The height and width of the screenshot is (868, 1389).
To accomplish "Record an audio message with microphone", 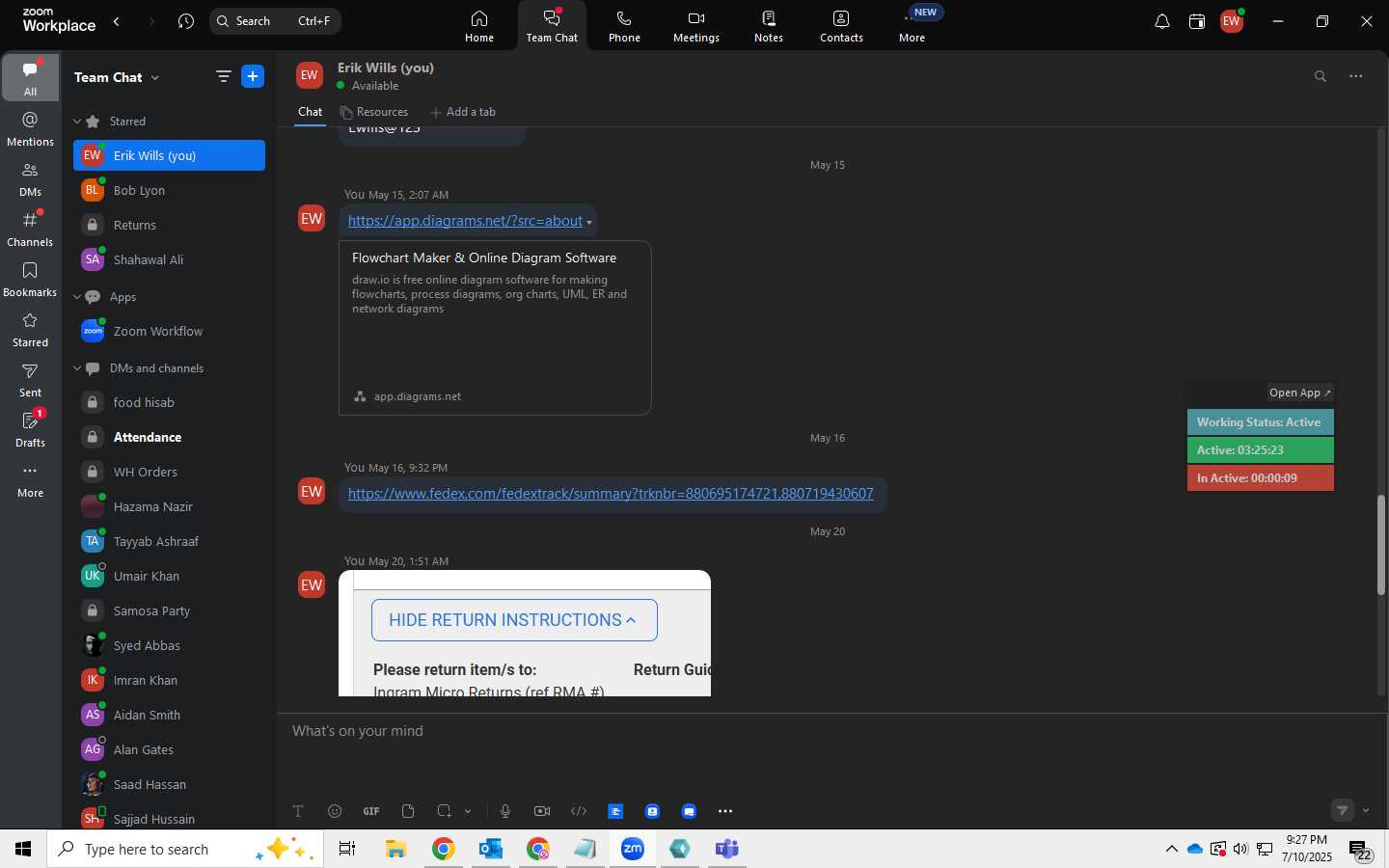I will tap(505, 811).
